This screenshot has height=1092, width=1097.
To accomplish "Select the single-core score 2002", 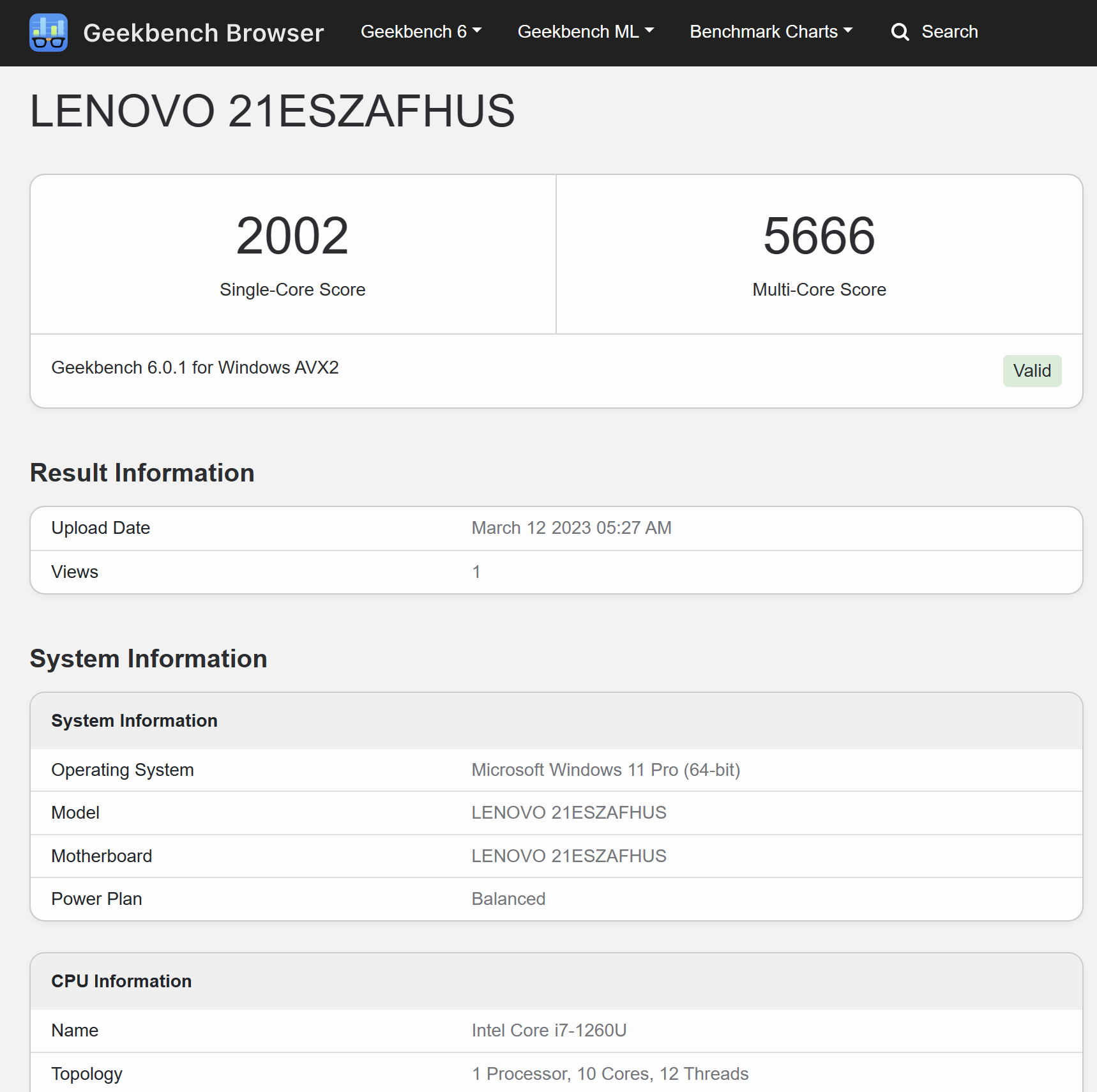I will pyautogui.click(x=292, y=236).
